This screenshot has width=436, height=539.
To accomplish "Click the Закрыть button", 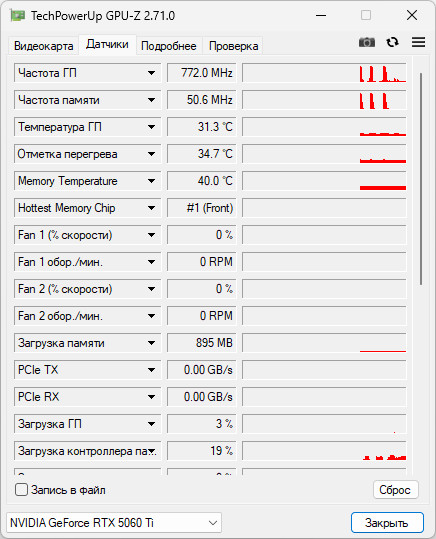I will 387,523.
